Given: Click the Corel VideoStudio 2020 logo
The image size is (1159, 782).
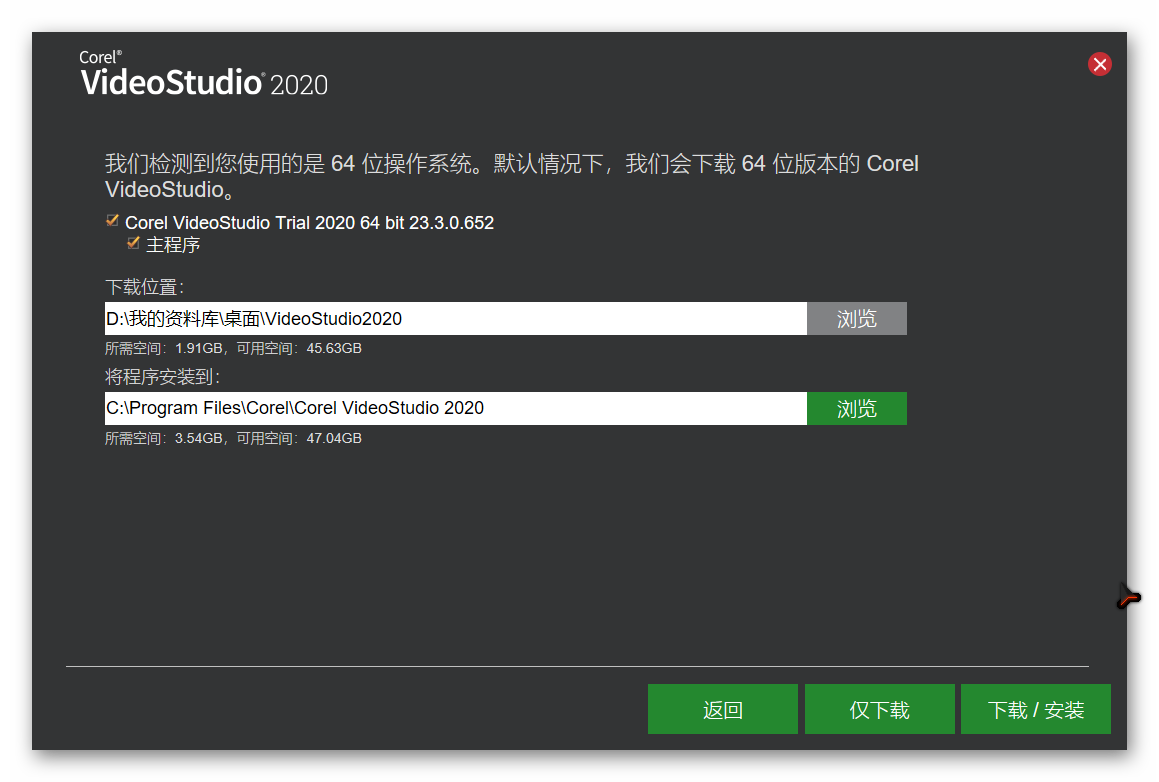Looking at the screenshot, I should 203,74.
